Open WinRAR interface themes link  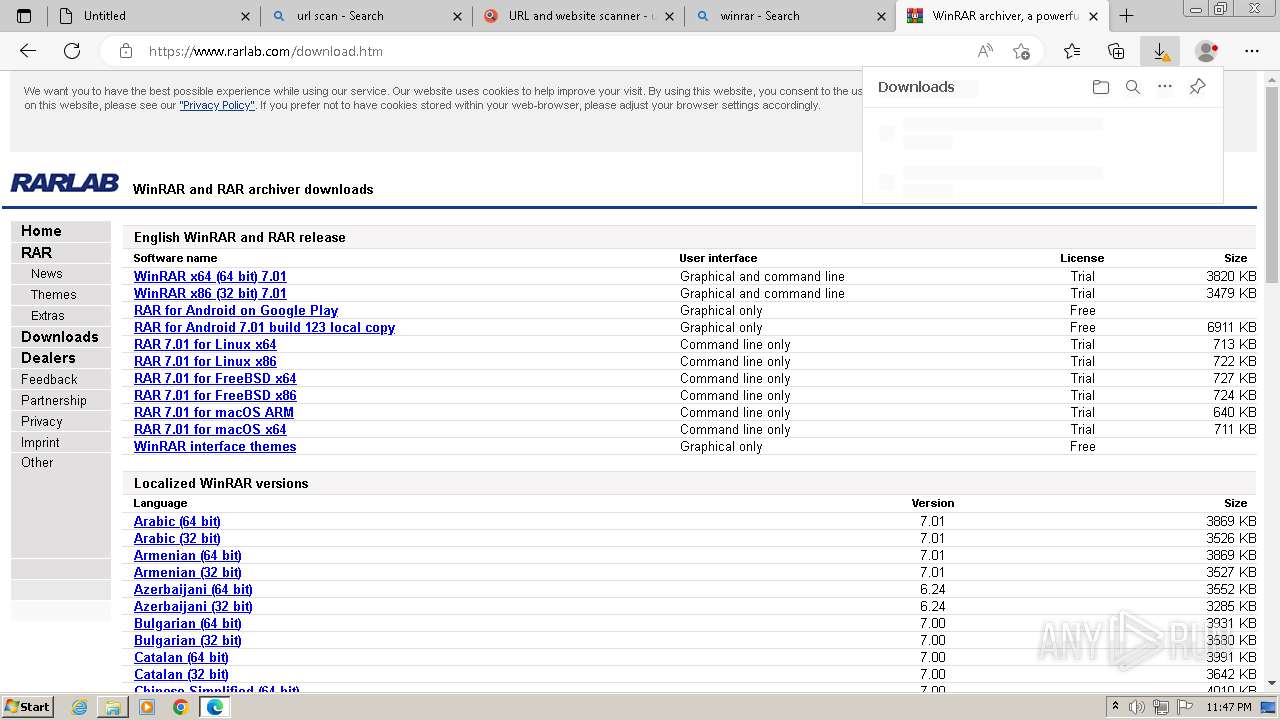tap(215, 447)
